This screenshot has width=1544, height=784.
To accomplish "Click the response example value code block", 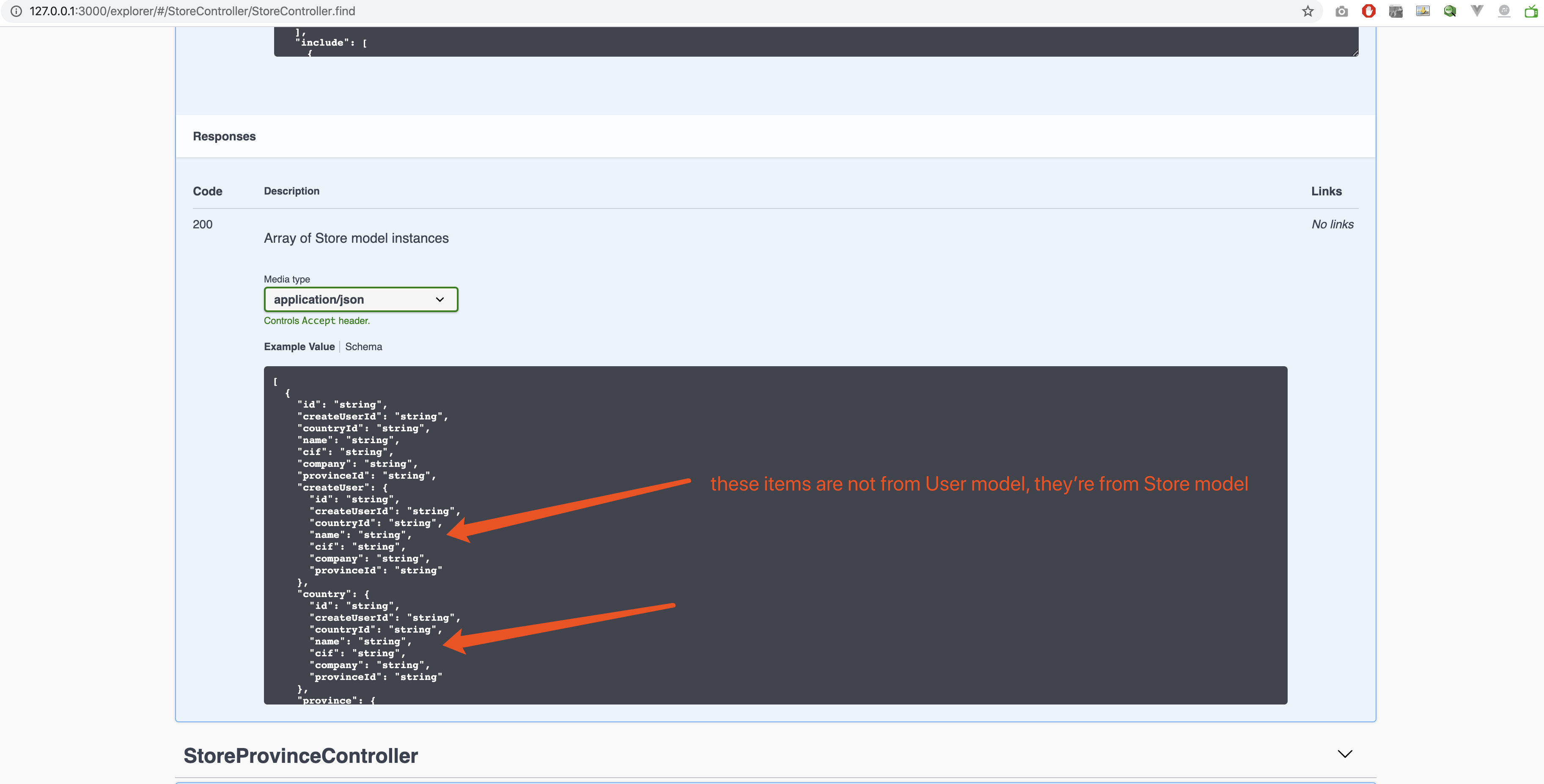I will pyautogui.click(x=775, y=535).
